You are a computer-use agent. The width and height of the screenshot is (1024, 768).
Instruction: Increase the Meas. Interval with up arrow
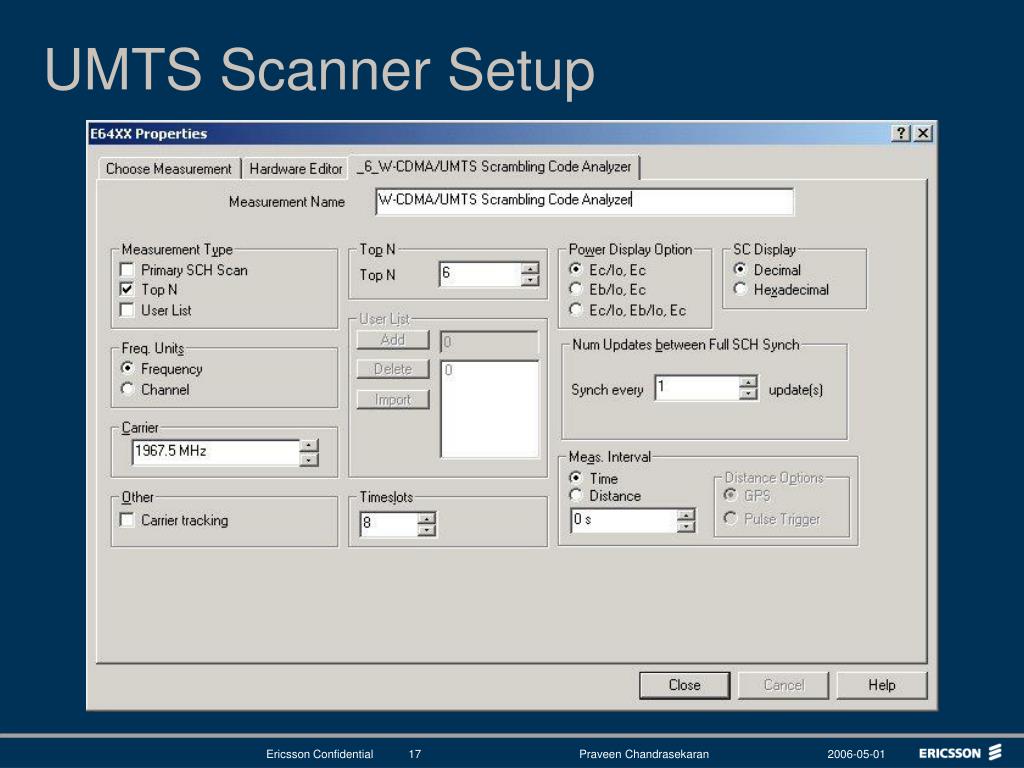tap(686, 515)
